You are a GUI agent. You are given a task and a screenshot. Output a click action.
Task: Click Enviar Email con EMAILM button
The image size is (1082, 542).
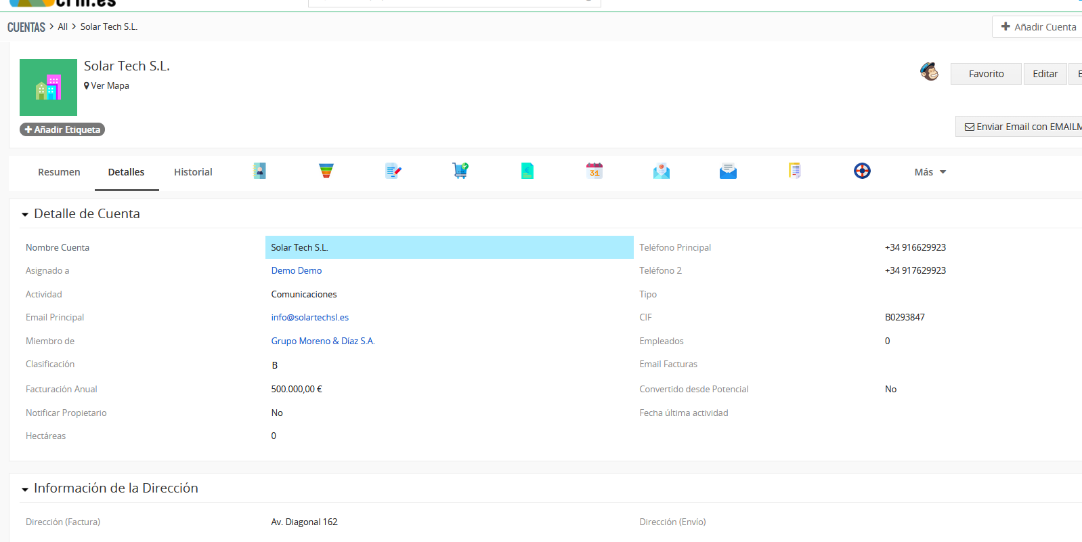point(1019,127)
